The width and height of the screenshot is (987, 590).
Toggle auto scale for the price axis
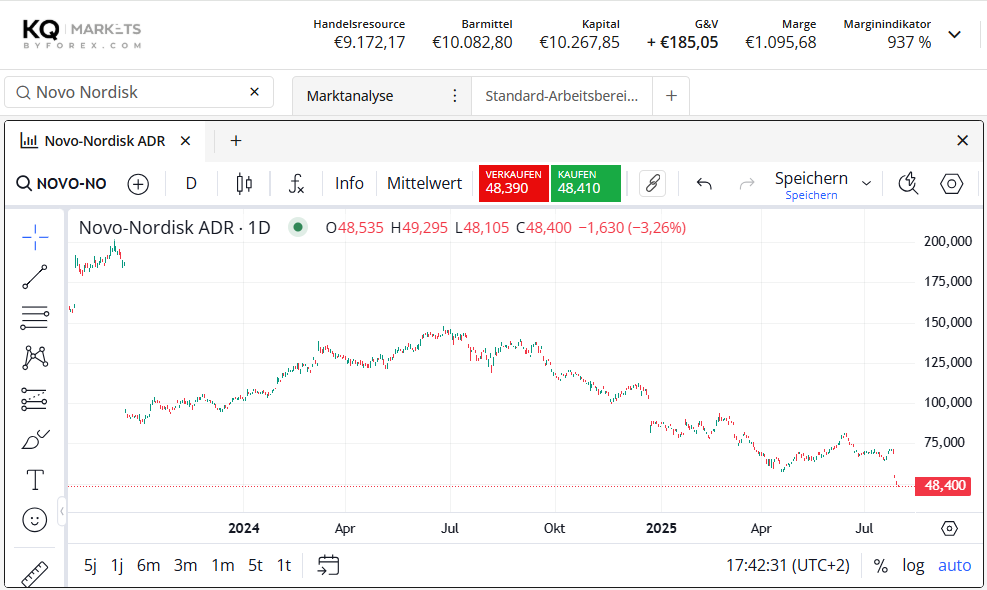coord(954,565)
